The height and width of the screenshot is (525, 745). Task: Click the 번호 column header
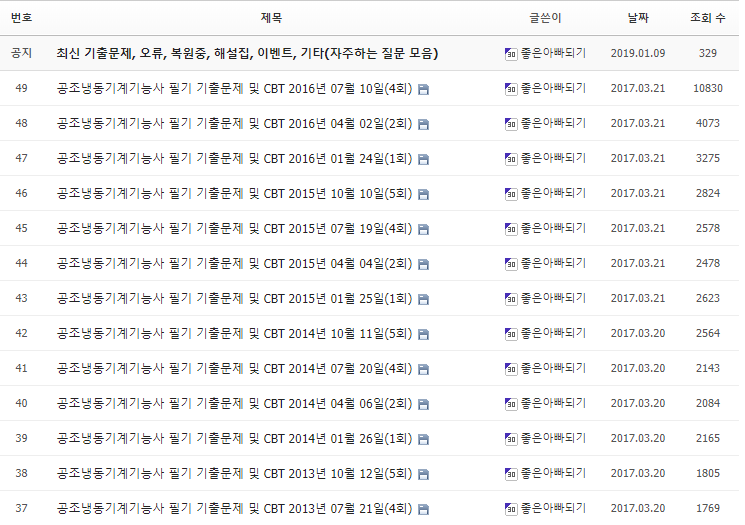[22, 18]
